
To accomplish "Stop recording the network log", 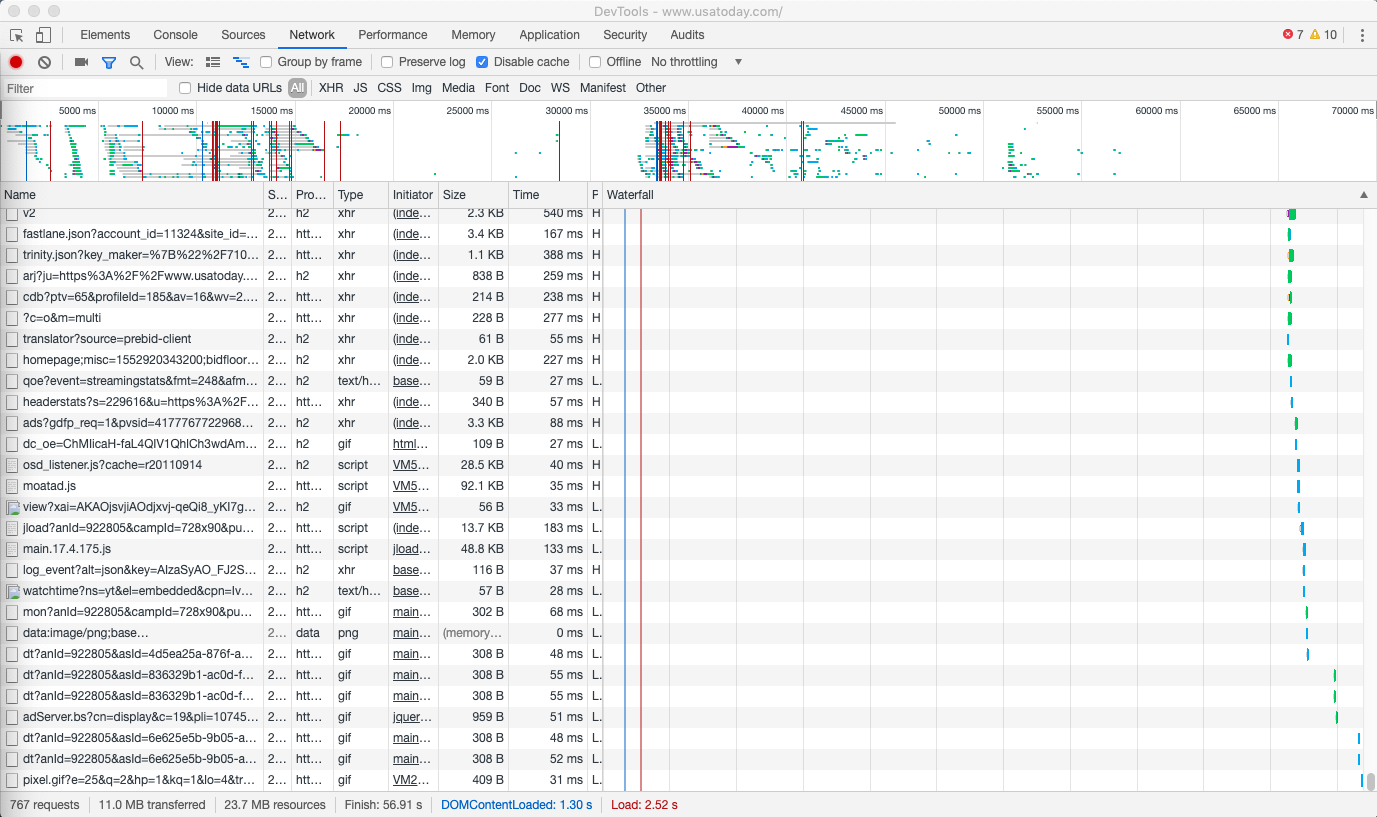I will [16, 62].
